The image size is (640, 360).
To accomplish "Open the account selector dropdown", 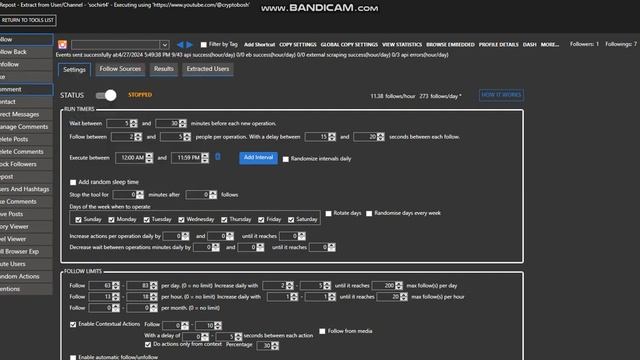I will click(164, 44).
